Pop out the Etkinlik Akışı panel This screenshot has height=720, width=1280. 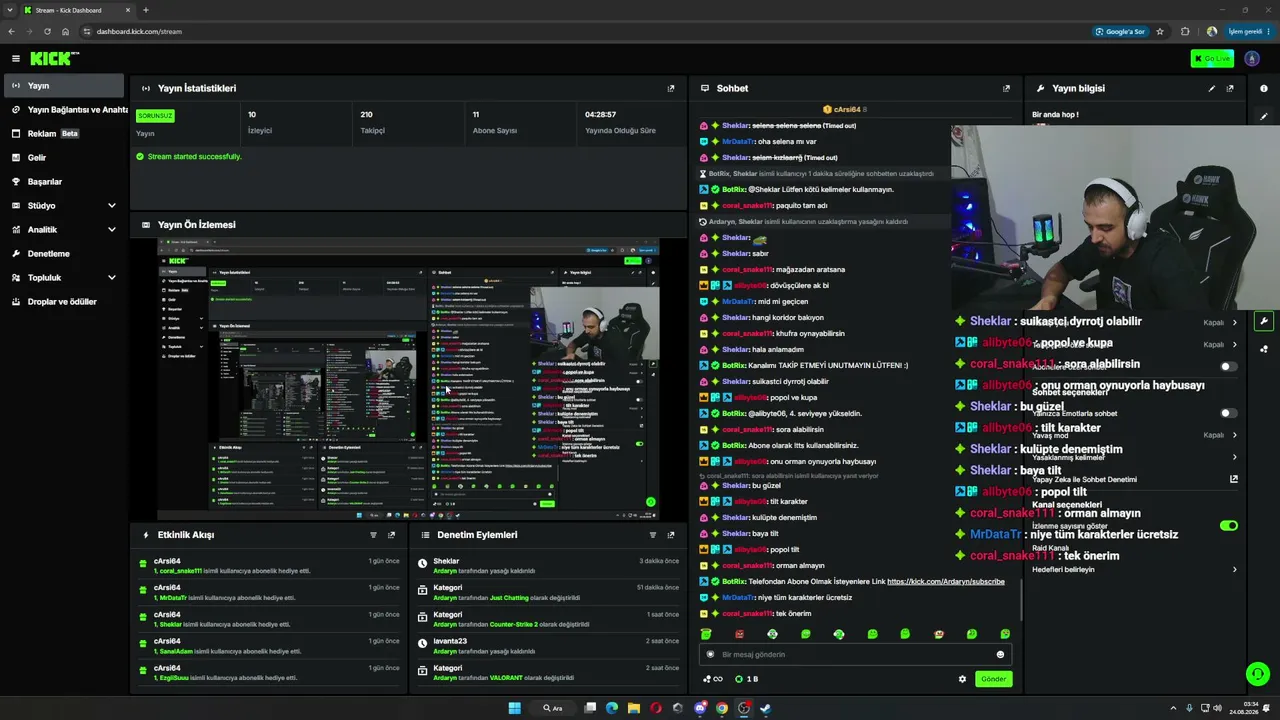coord(391,535)
